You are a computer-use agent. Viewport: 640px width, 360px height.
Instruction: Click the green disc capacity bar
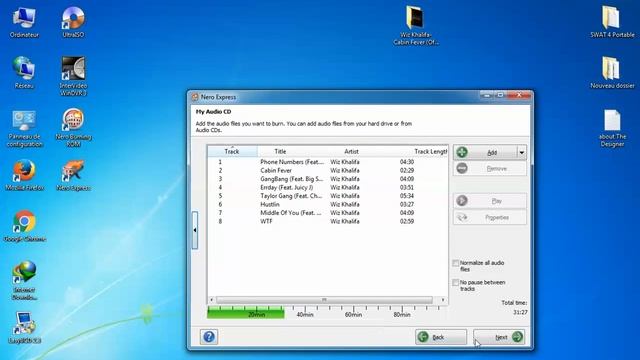(246, 313)
